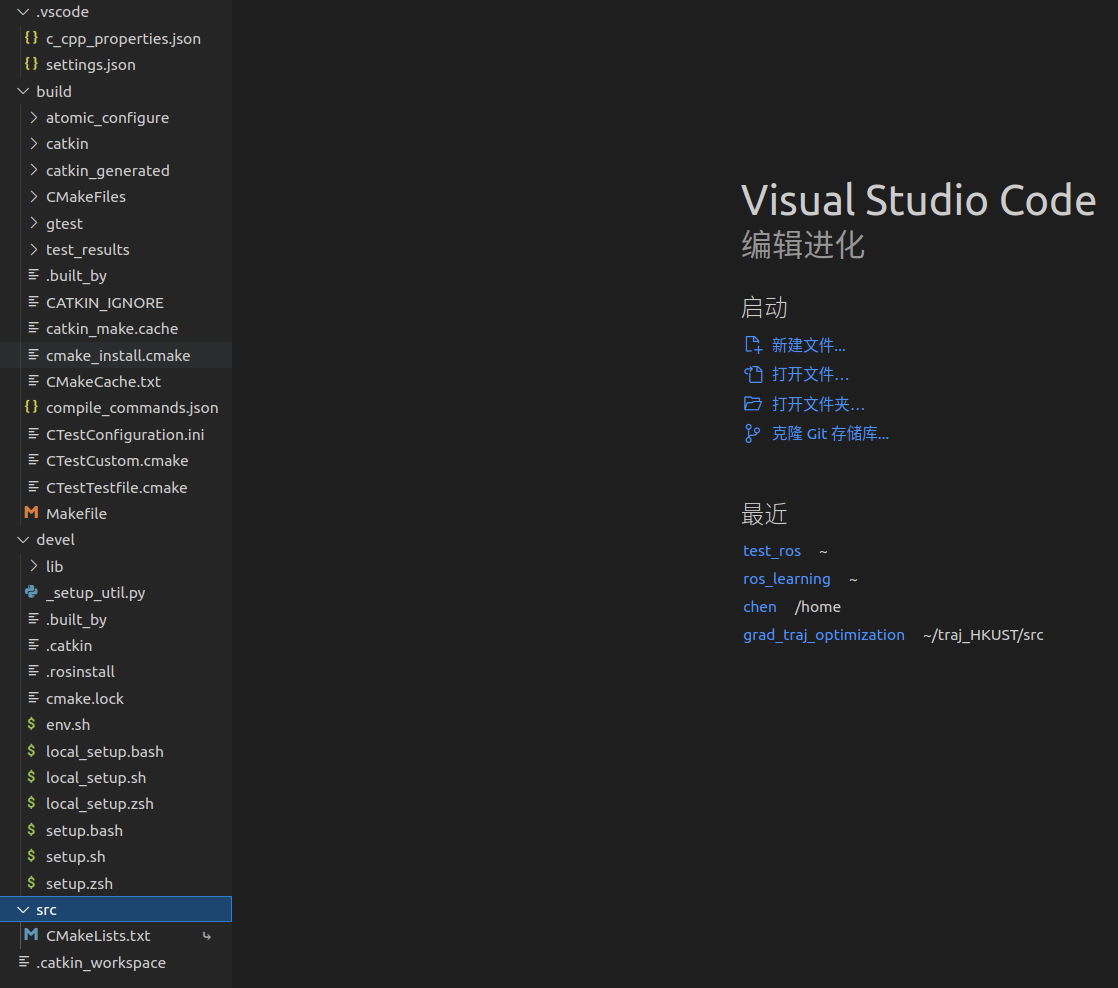Select the gtest folder label
The width and height of the screenshot is (1118, 988).
[64, 224]
